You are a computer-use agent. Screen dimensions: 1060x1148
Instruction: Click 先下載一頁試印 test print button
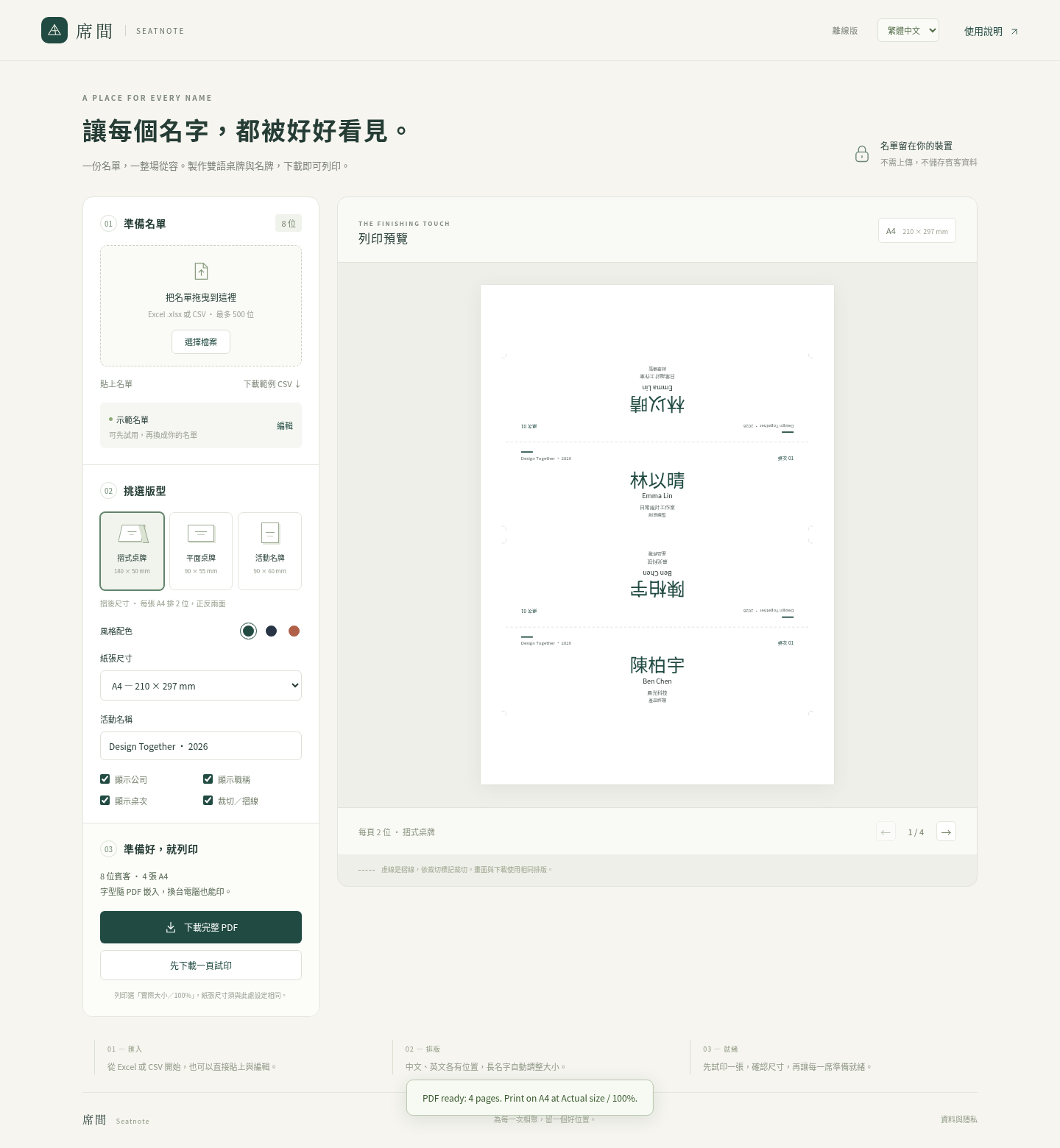(201, 965)
